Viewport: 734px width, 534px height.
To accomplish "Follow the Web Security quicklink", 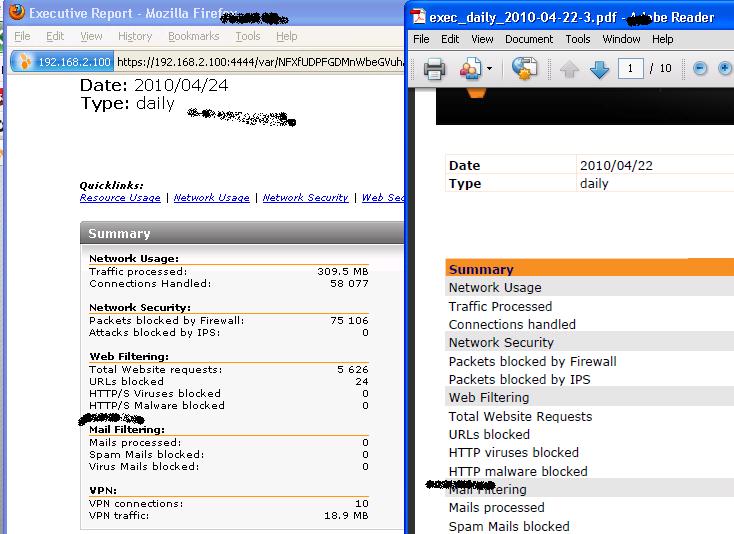I will pos(382,198).
